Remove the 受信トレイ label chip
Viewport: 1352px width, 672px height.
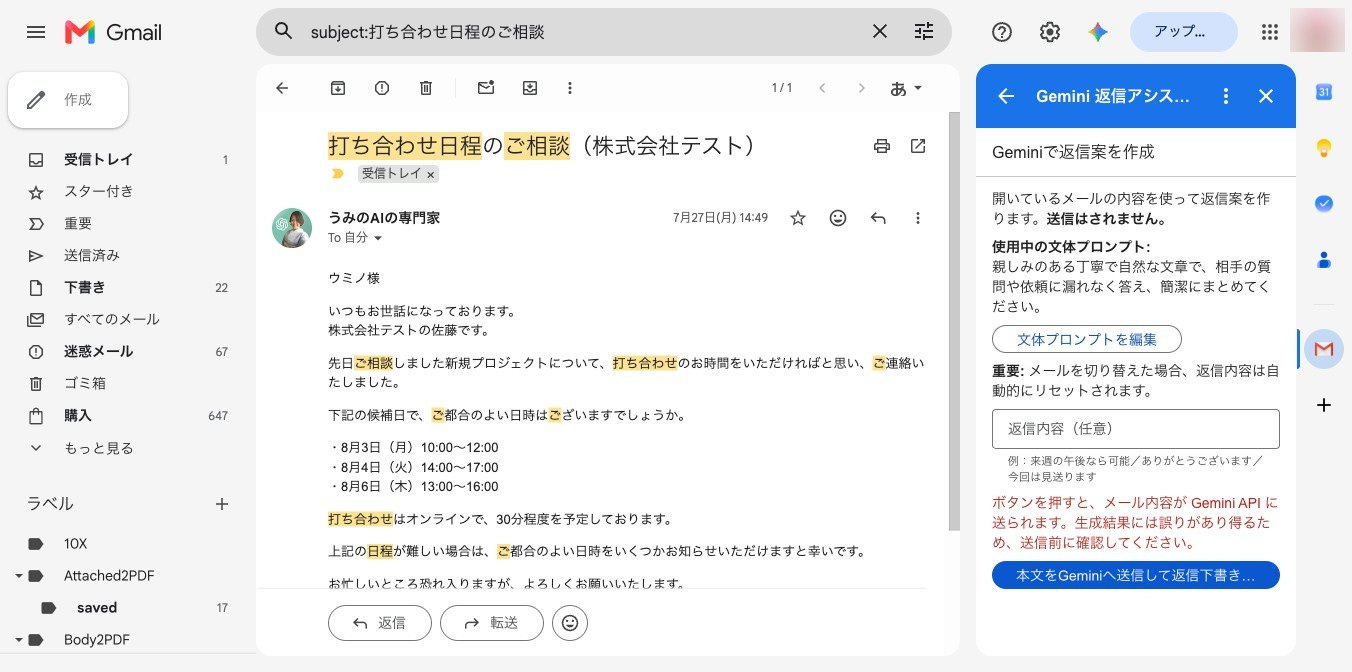431,174
